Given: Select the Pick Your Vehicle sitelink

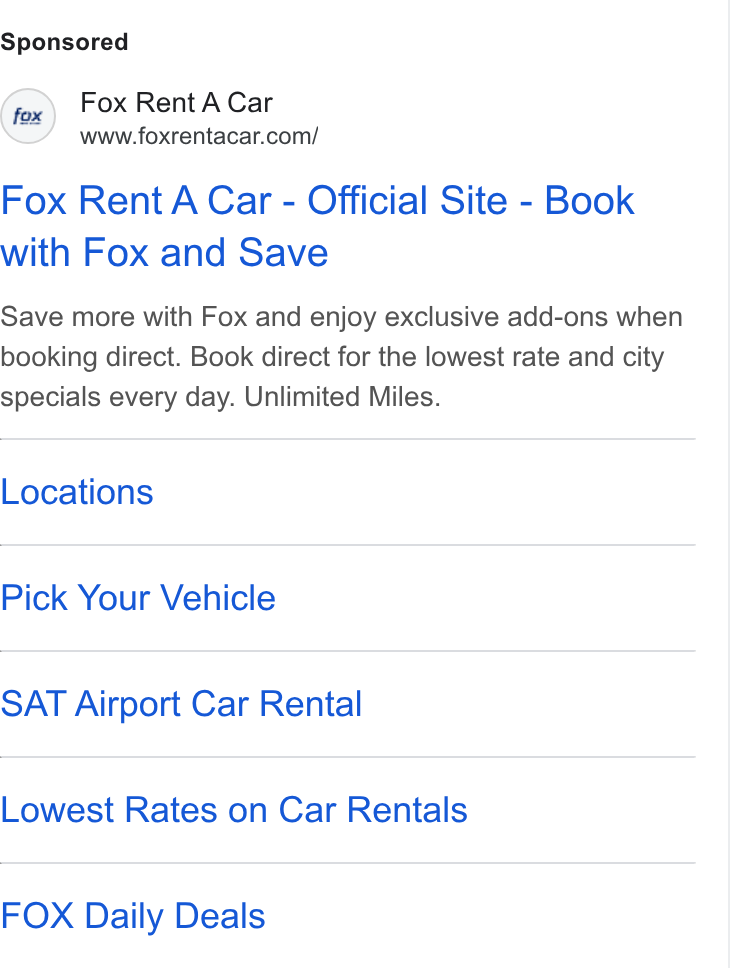Looking at the screenshot, I should click(138, 598).
